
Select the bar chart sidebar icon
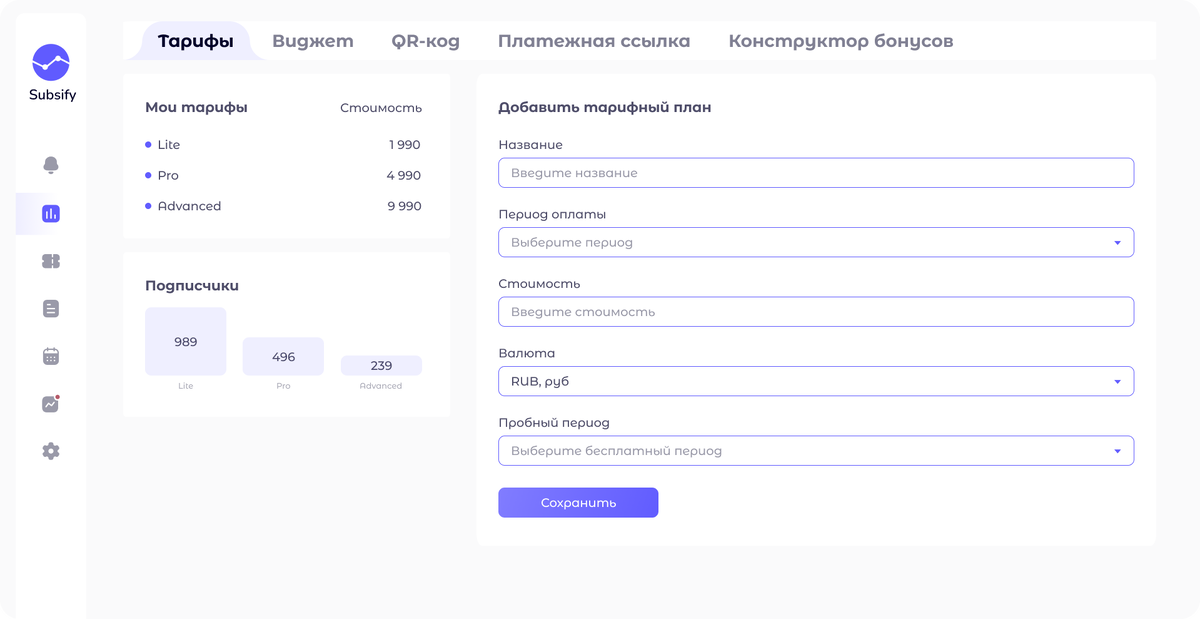[51, 213]
